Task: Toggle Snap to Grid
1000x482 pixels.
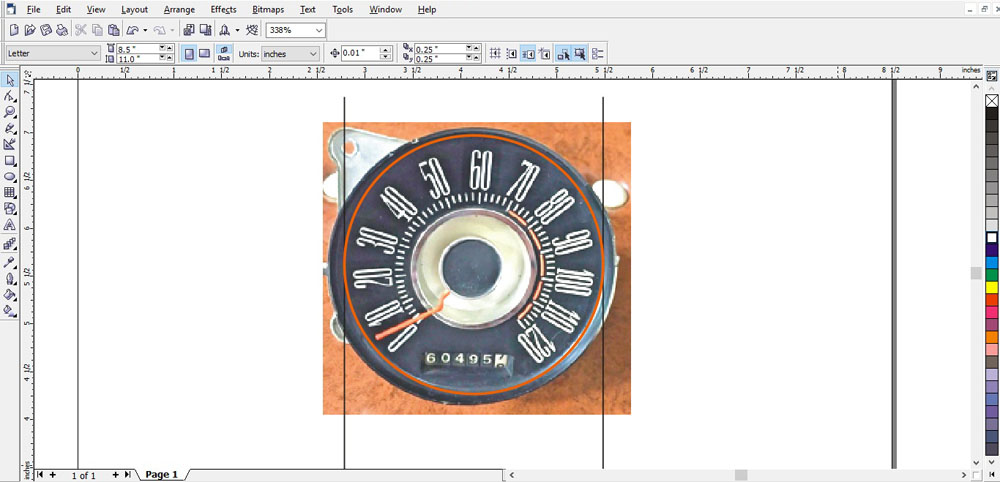Action: (x=495, y=54)
